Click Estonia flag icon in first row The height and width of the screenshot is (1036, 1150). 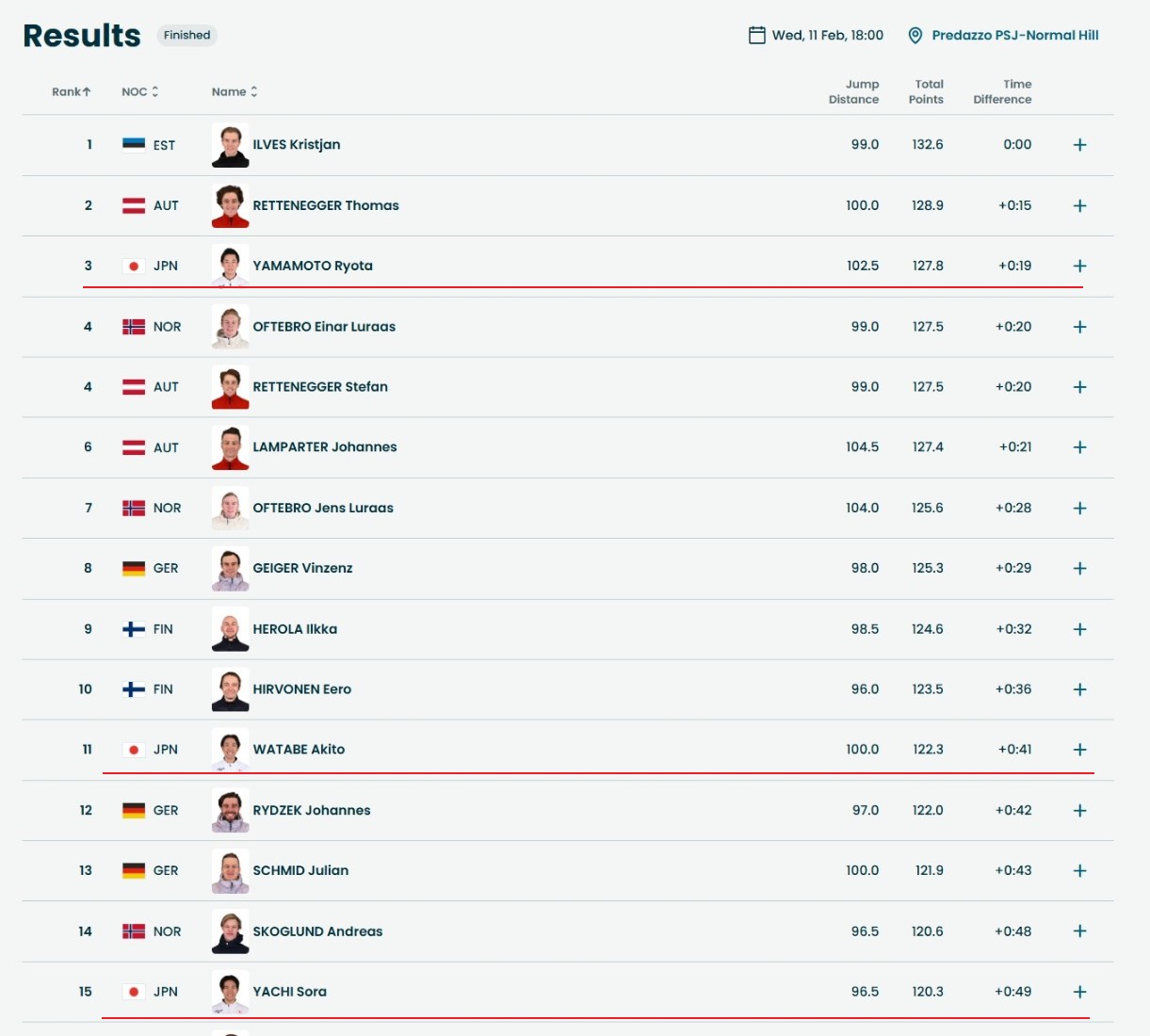(x=134, y=145)
